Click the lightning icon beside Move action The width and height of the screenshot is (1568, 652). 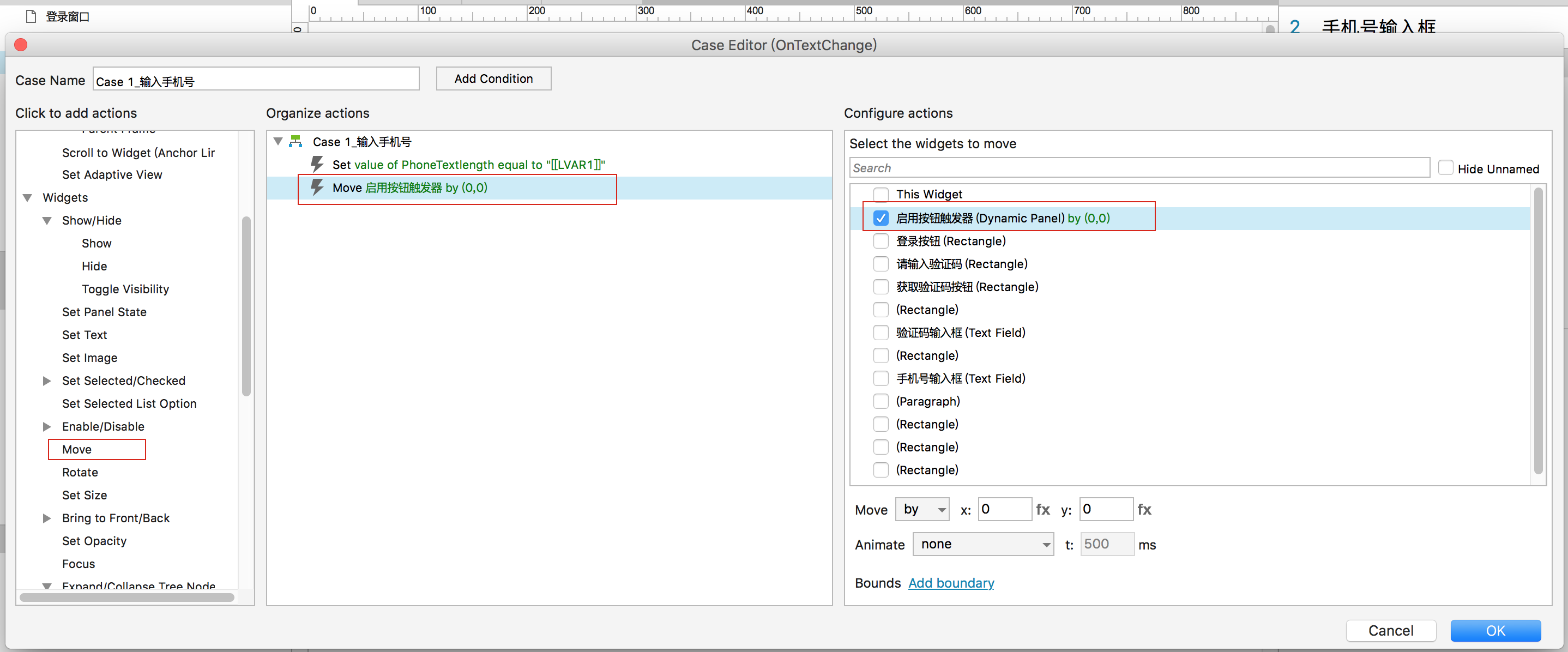317,188
